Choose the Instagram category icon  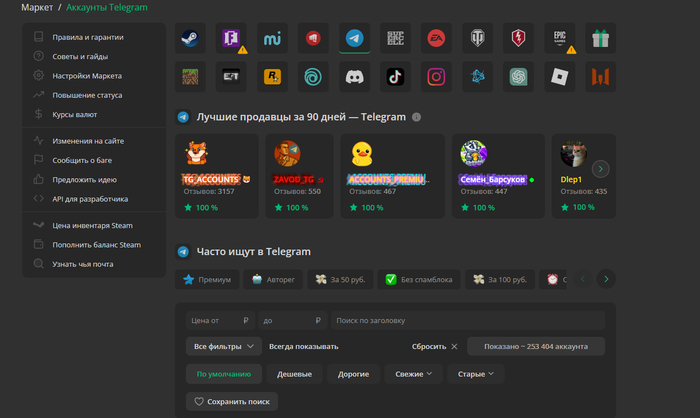click(436, 75)
